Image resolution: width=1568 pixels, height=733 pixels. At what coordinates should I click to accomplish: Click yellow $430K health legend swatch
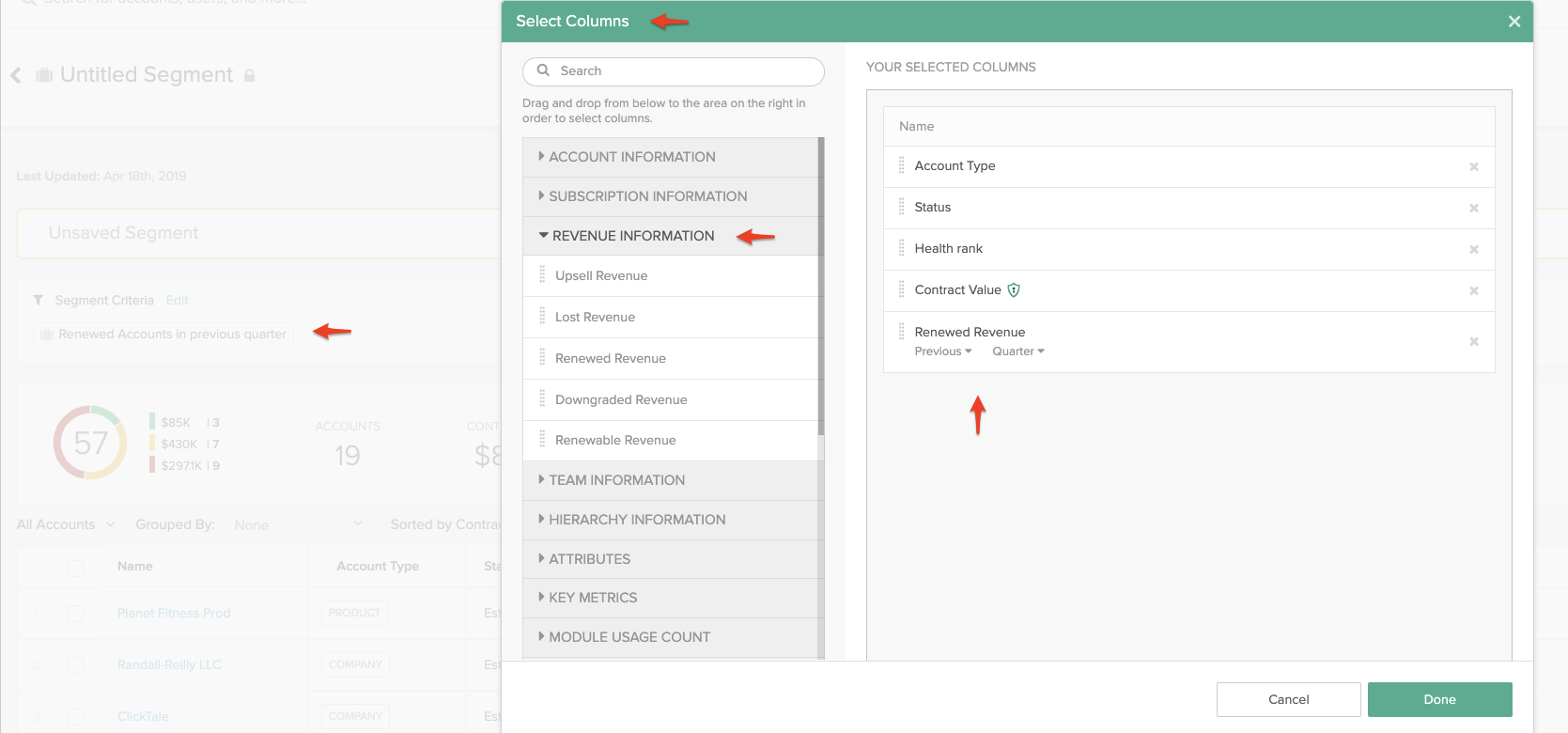click(152, 443)
